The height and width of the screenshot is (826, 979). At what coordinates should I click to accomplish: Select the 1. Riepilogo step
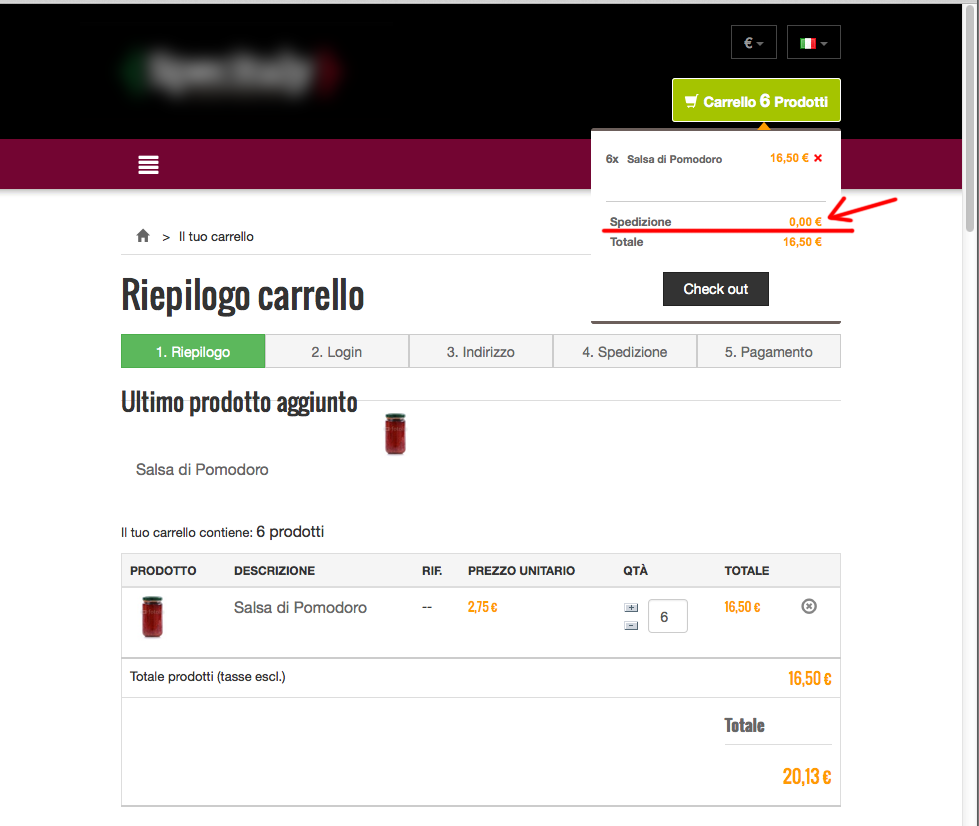pos(193,352)
